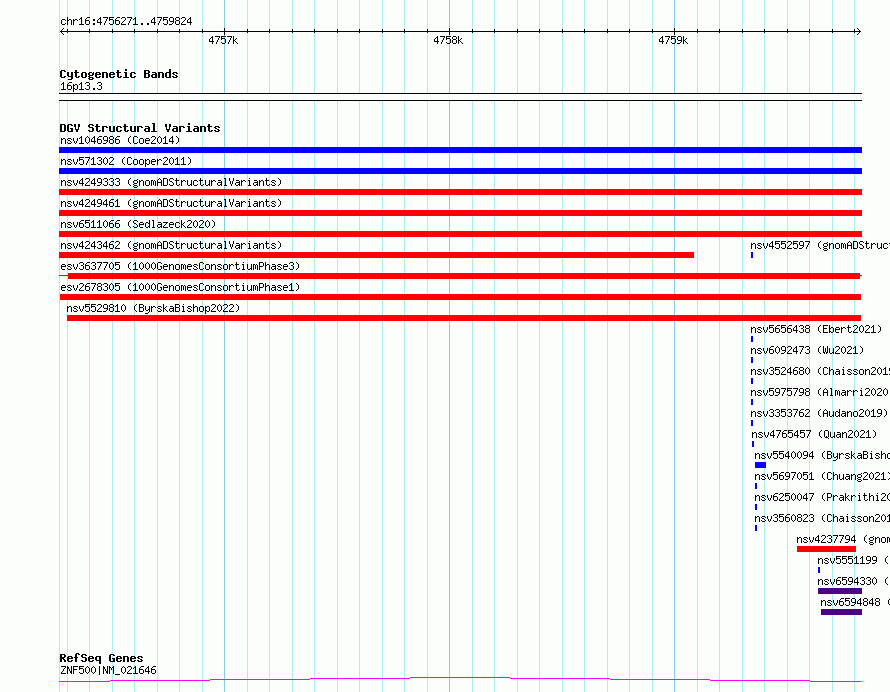Click the ZNF500|NM_021646 gene label
Image resolution: width=890 pixels, height=692 pixels.
[x=108, y=670]
